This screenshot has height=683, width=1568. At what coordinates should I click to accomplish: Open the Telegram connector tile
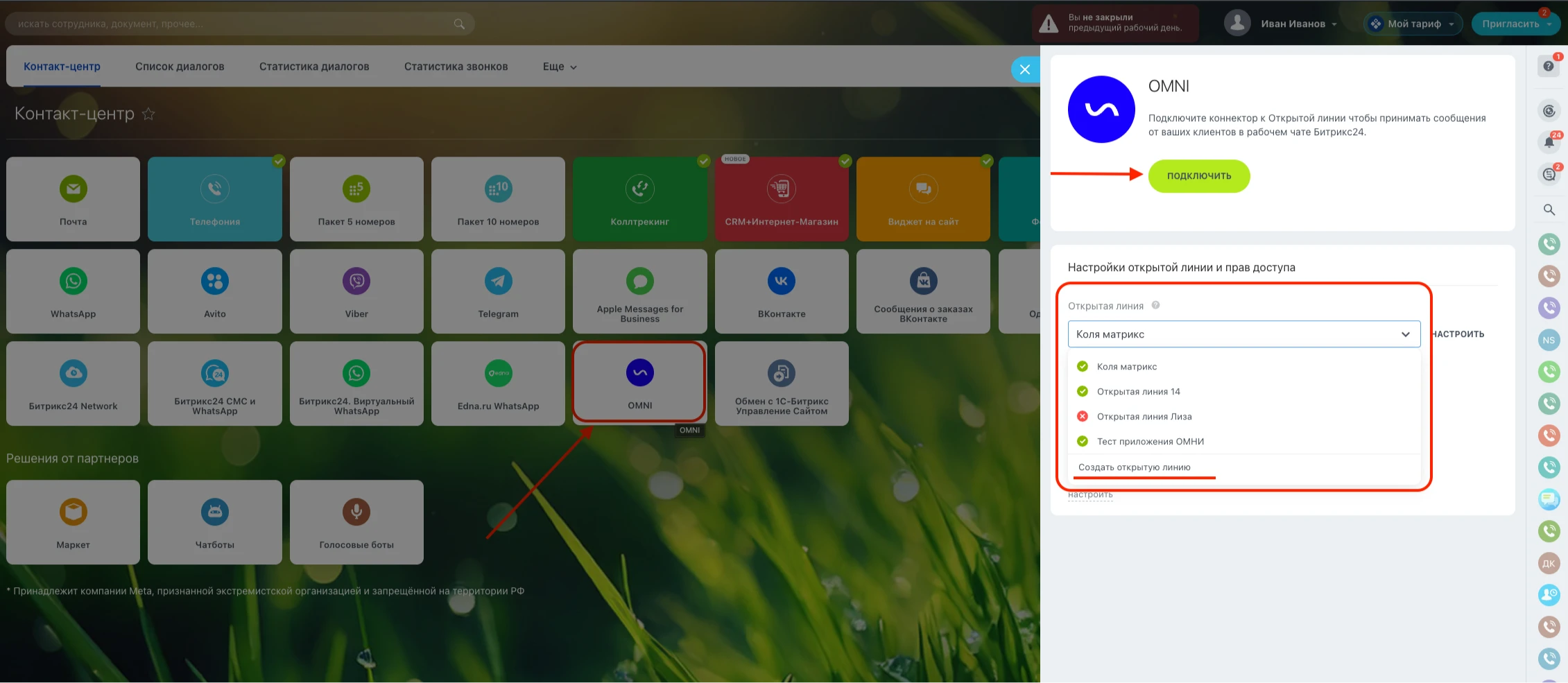pyautogui.click(x=498, y=291)
